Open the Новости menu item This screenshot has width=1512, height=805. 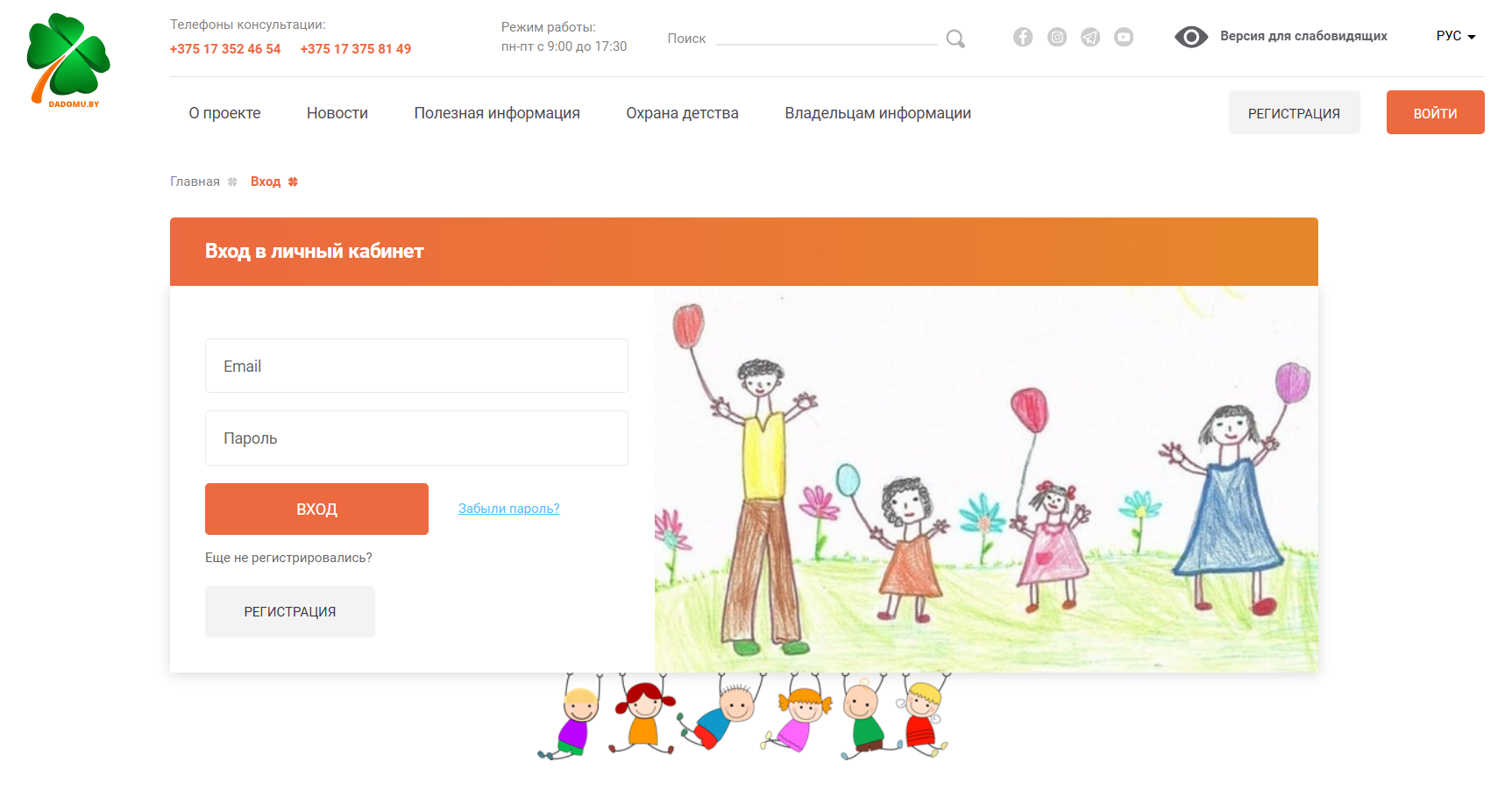point(337,113)
